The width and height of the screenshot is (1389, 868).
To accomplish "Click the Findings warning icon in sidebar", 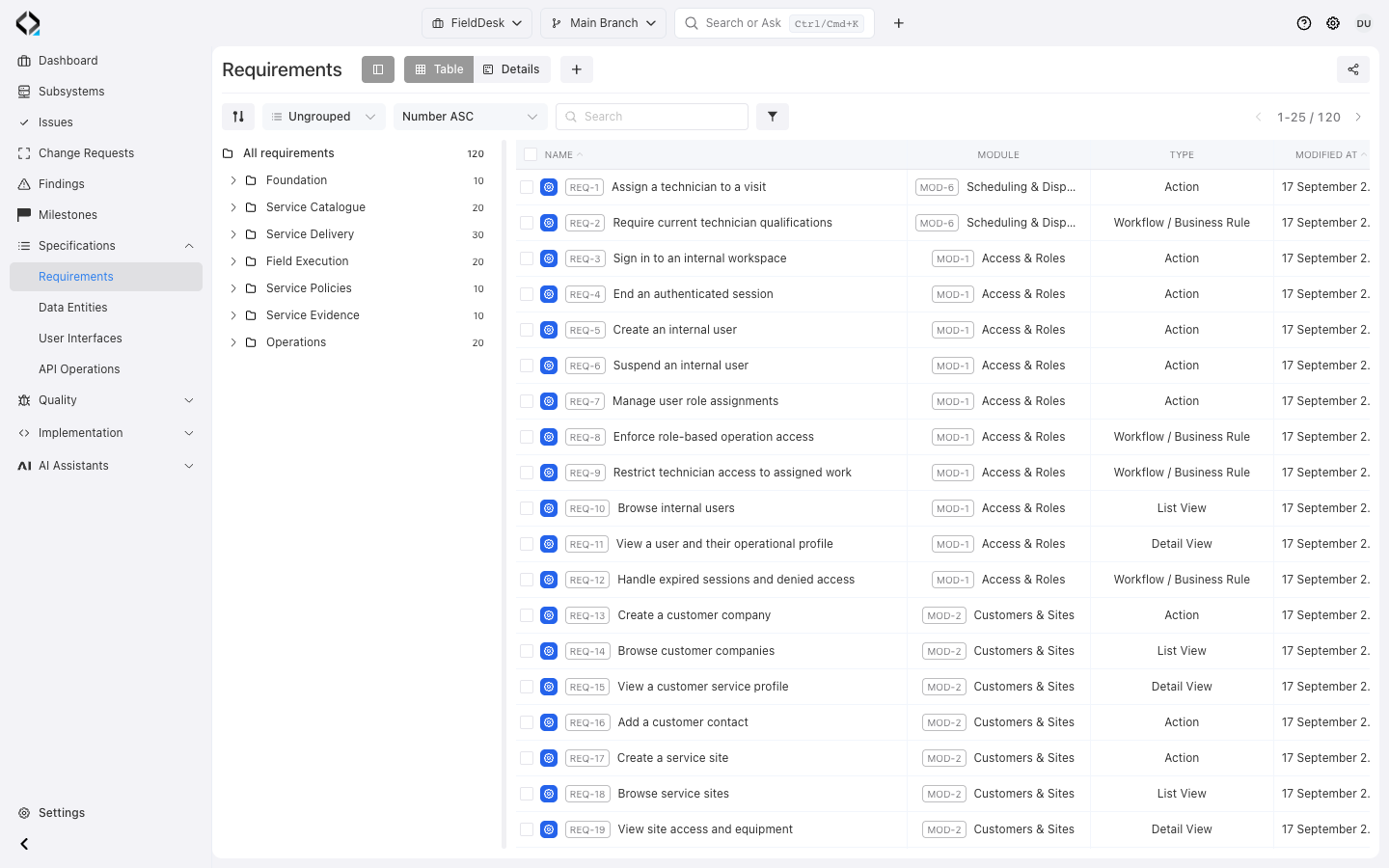I will pos(24,184).
